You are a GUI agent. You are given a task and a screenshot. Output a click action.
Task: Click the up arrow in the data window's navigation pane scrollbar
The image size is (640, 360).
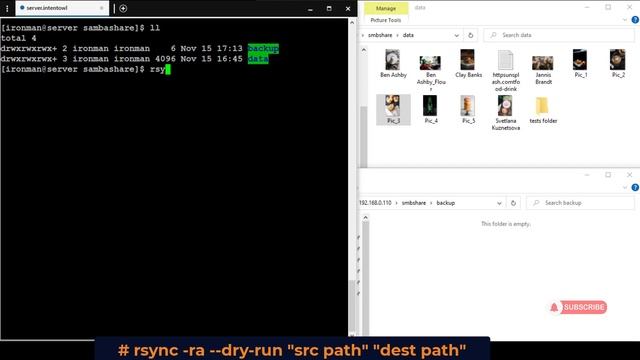click(x=364, y=50)
